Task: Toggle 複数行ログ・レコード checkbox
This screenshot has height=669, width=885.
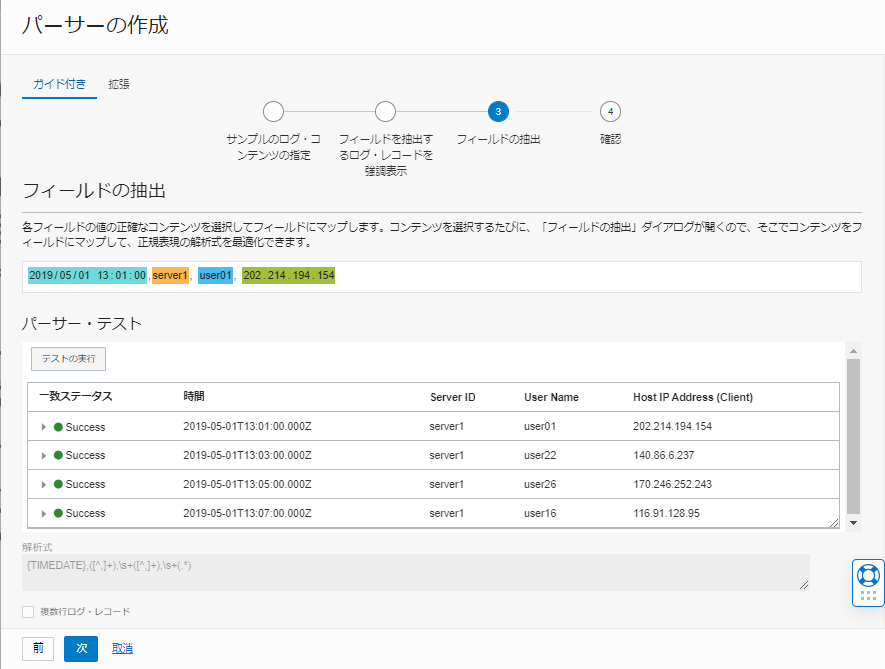Action: [28, 611]
